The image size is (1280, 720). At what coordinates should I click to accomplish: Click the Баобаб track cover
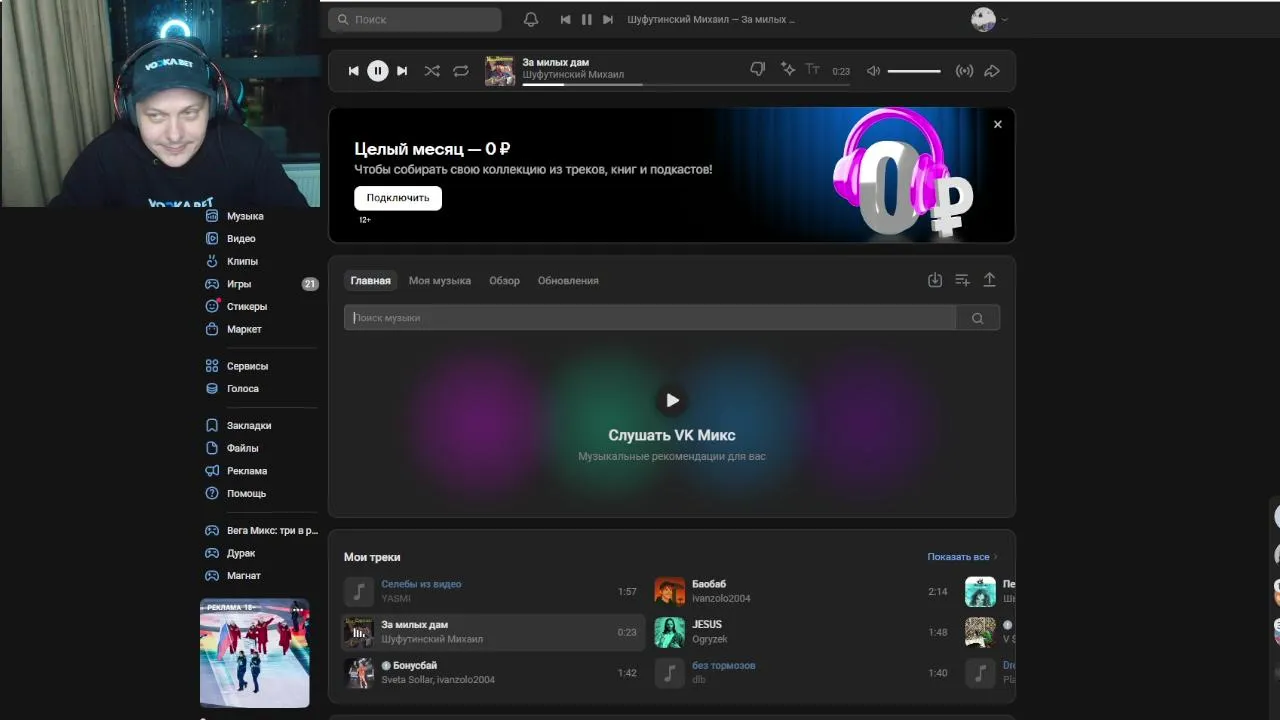pyautogui.click(x=669, y=591)
